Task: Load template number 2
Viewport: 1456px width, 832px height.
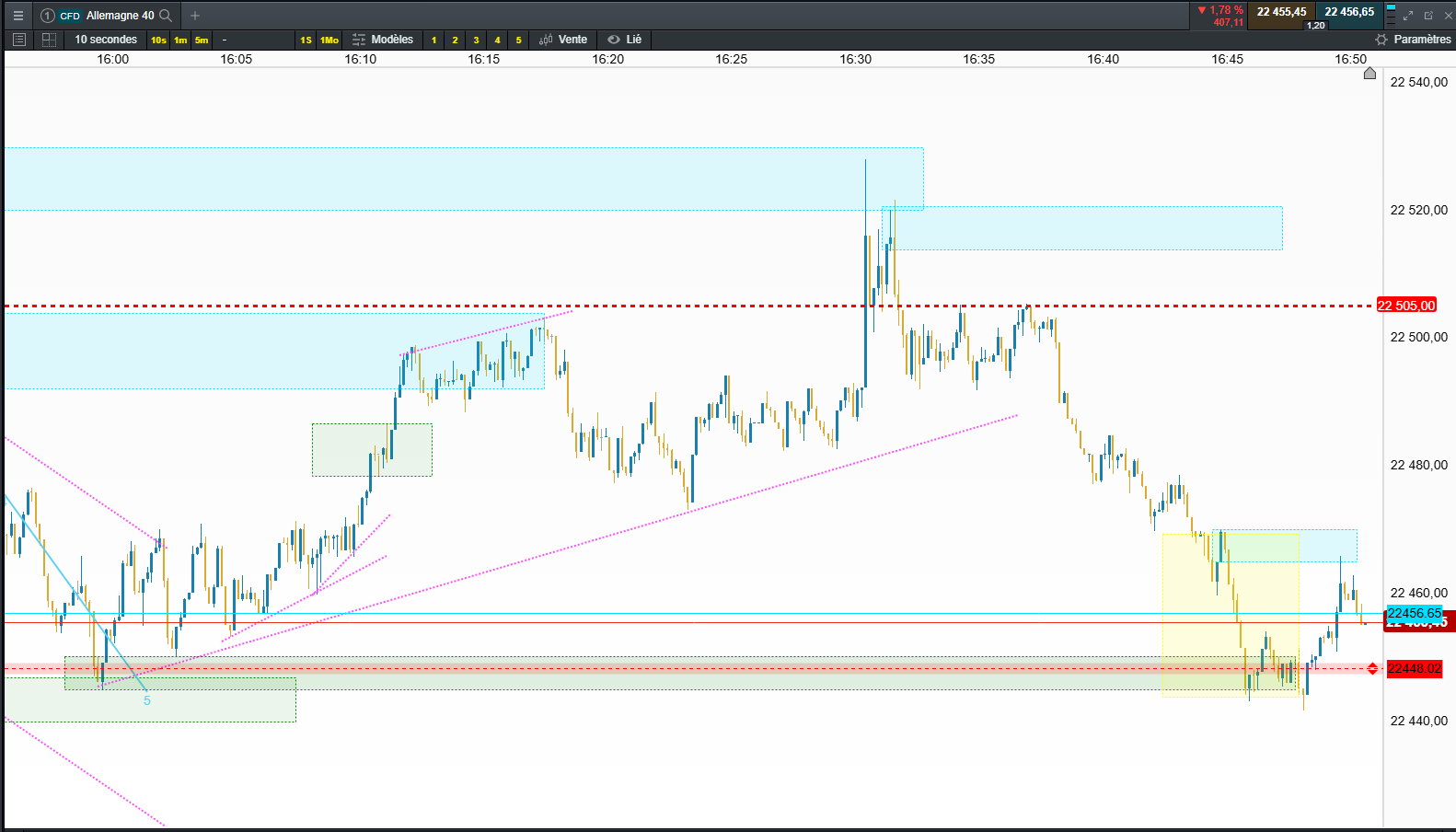Action: (455, 40)
